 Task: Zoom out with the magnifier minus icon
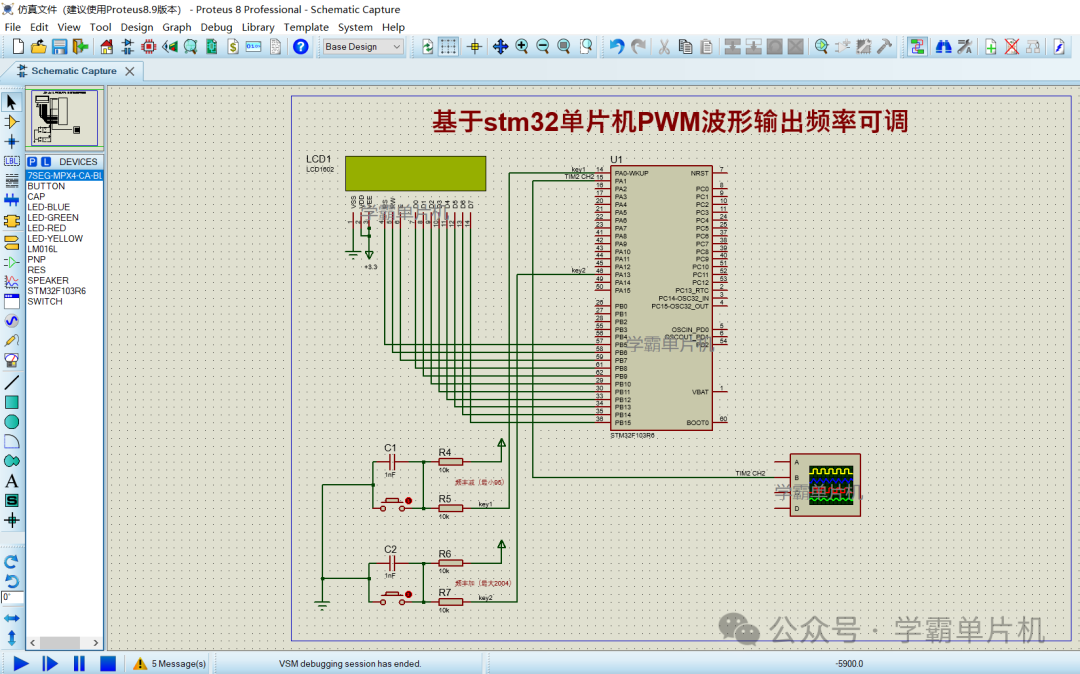pyautogui.click(x=543, y=46)
